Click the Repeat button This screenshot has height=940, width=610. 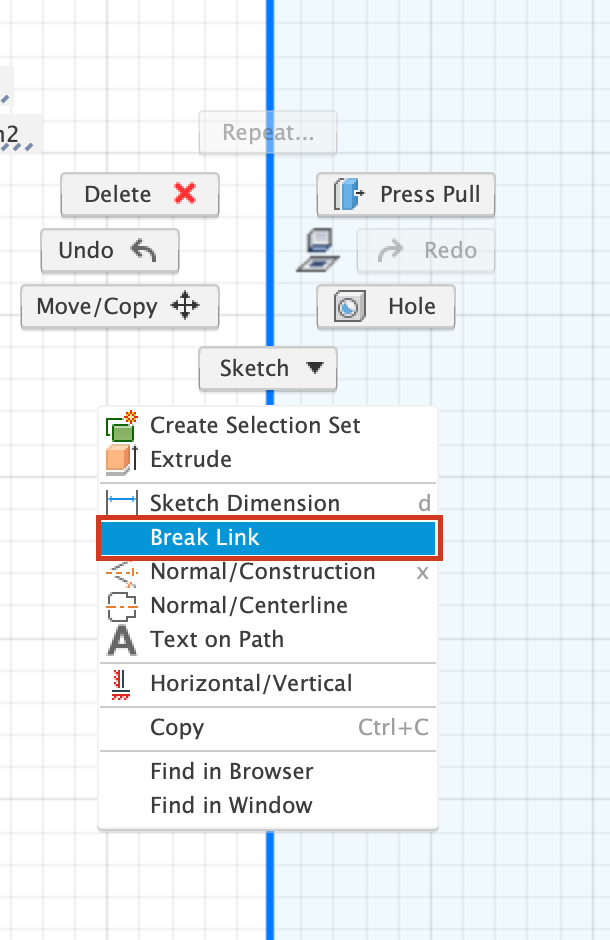267,132
